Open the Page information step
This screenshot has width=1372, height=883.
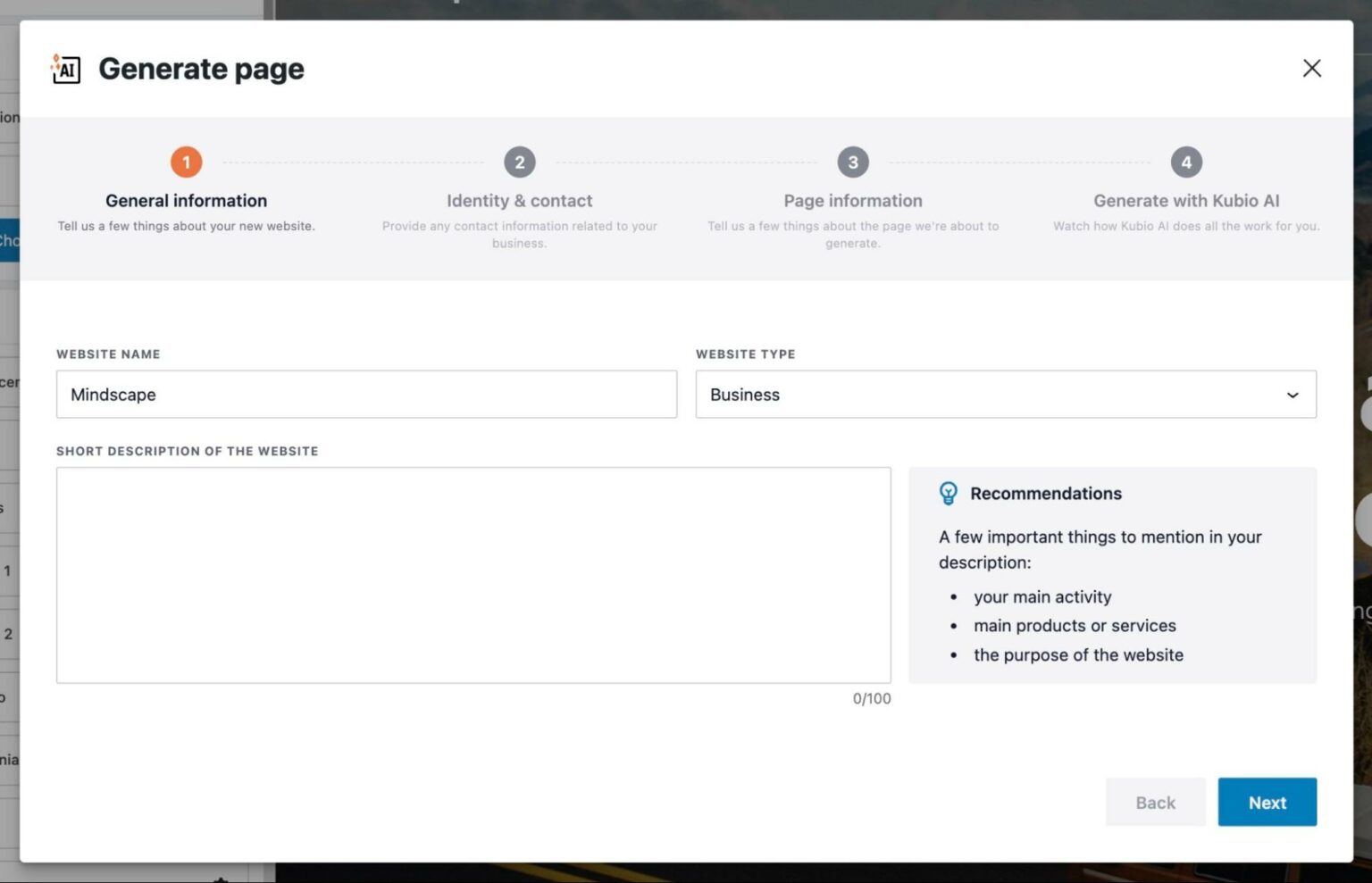click(853, 200)
